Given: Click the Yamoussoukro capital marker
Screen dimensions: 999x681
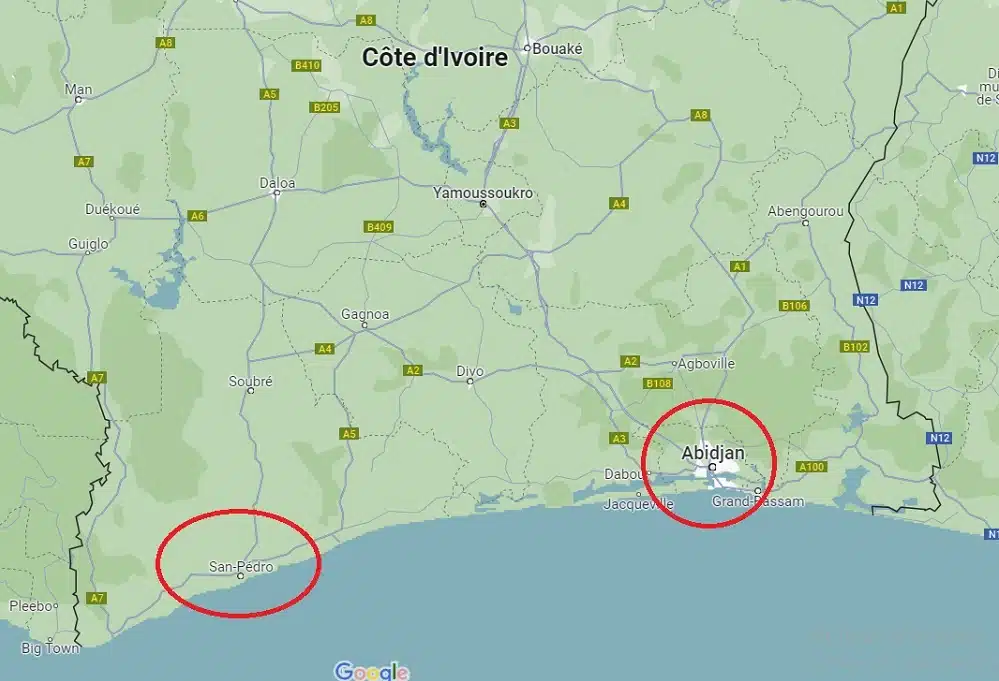Looking at the screenshot, I should (x=483, y=204).
